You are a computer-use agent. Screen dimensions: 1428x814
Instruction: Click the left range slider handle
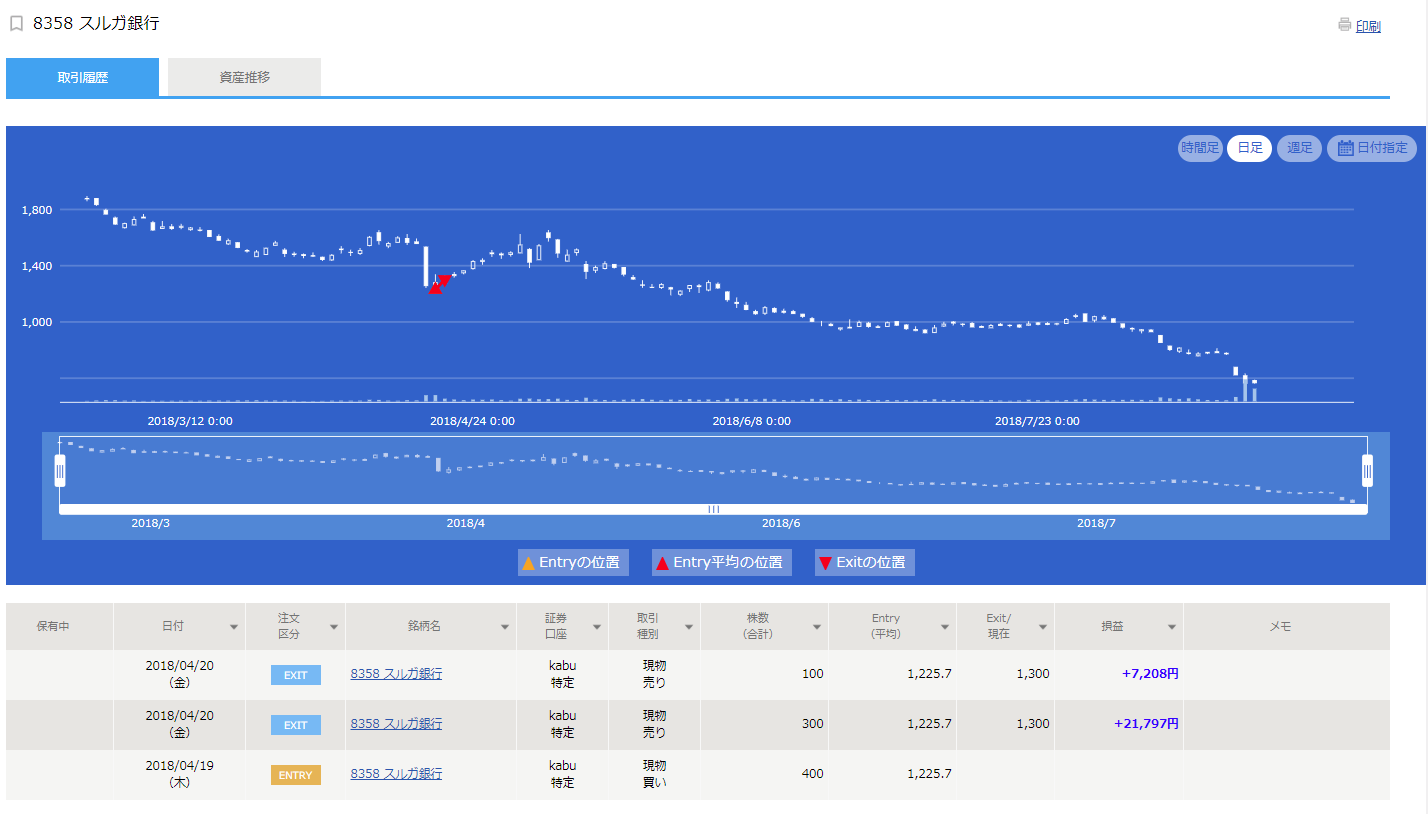(60, 469)
